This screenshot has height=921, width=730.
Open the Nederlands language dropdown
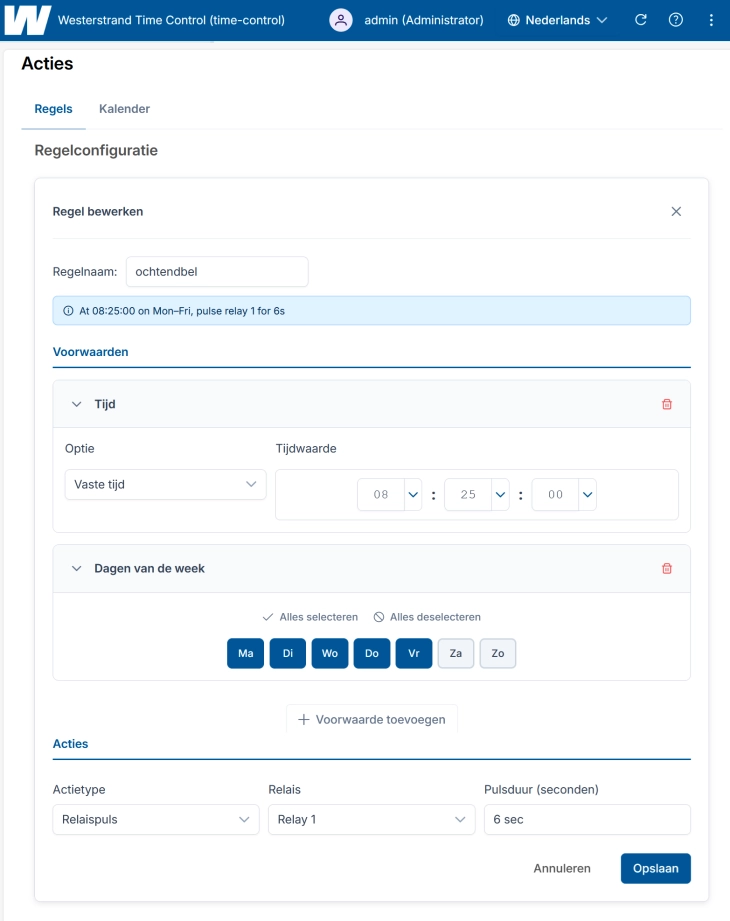(x=557, y=20)
